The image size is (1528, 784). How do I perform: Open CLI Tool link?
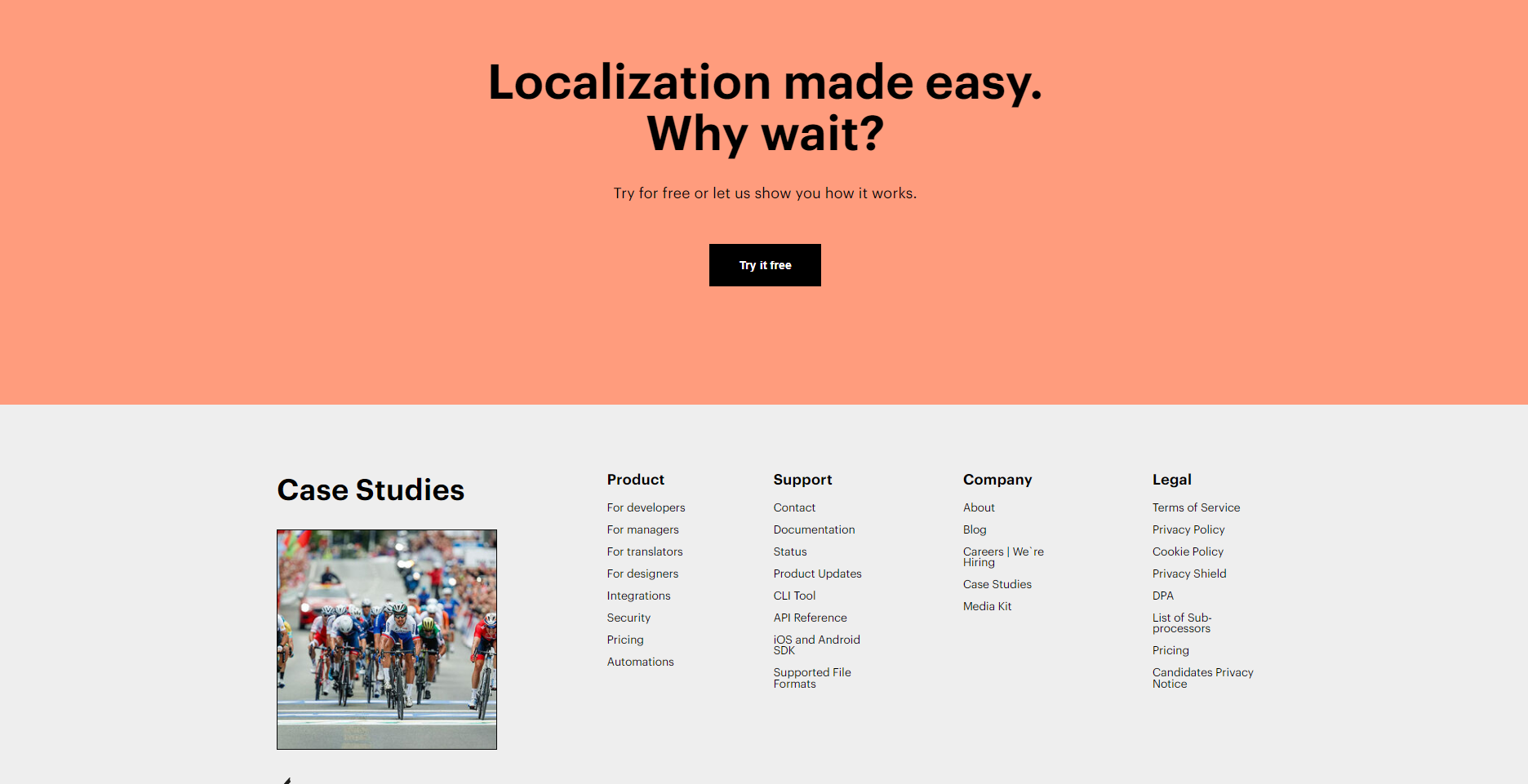pyautogui.click(x=794, y=596)
